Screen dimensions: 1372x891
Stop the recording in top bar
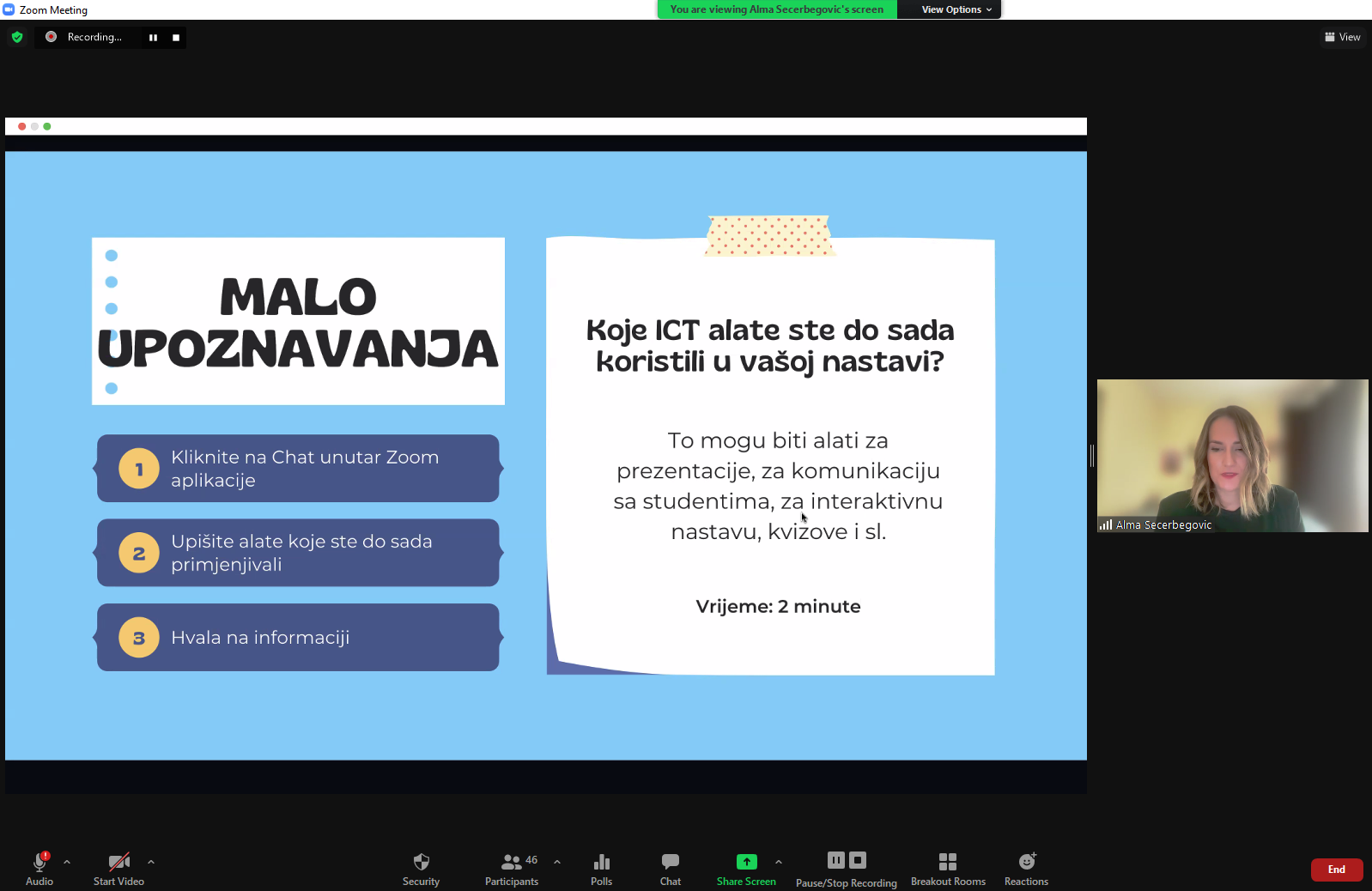(176, 38)
